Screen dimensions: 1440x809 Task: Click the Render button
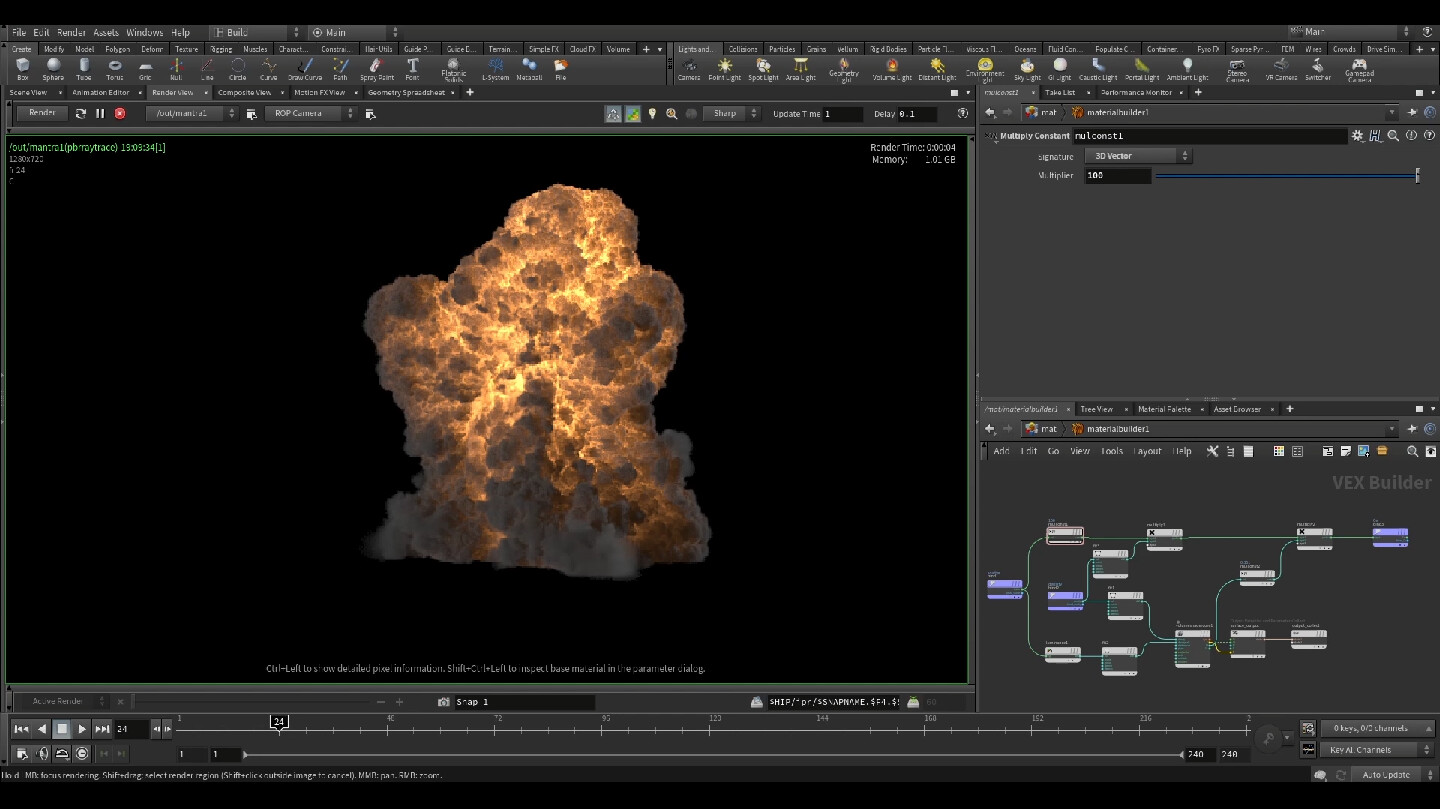(41, 113)
